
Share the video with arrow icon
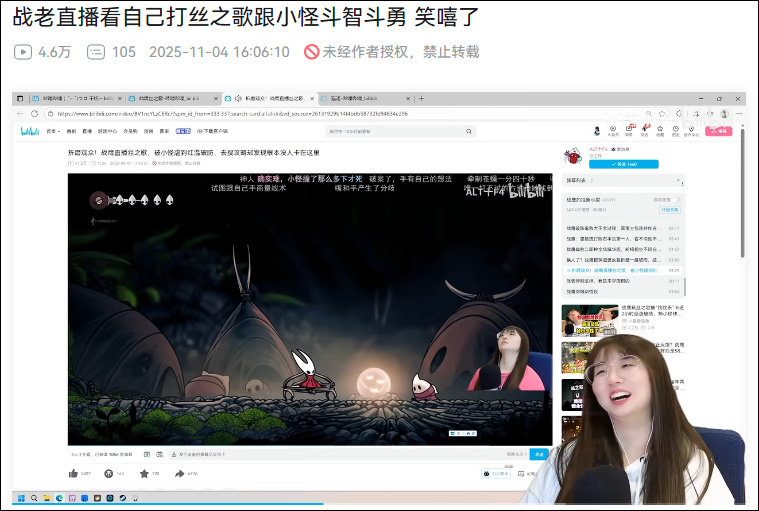coord(180,473)
